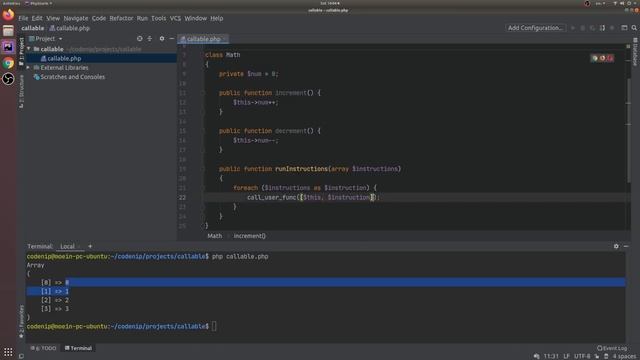Image resolution: width=640 pixels, height=360 pixels.
Task: Toggle the Structure tool window stripe
Action: (22, 91)
